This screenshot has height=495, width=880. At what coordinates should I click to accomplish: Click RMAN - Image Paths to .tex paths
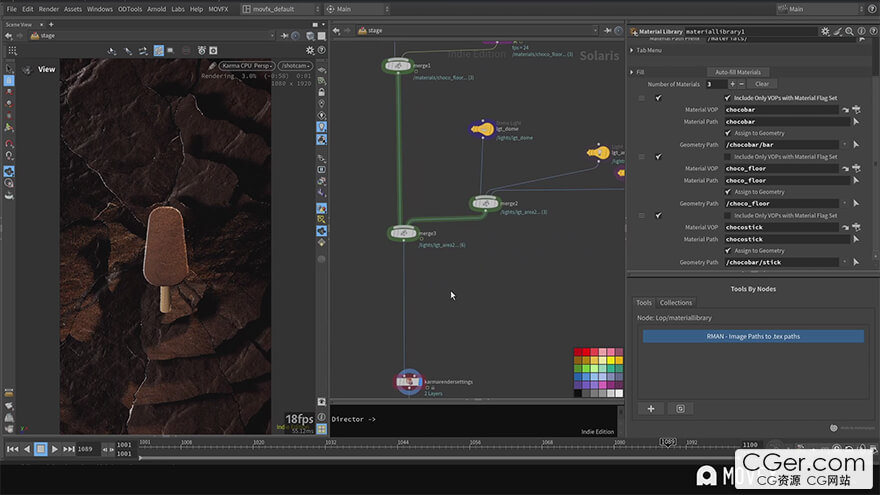click(753, 336)
